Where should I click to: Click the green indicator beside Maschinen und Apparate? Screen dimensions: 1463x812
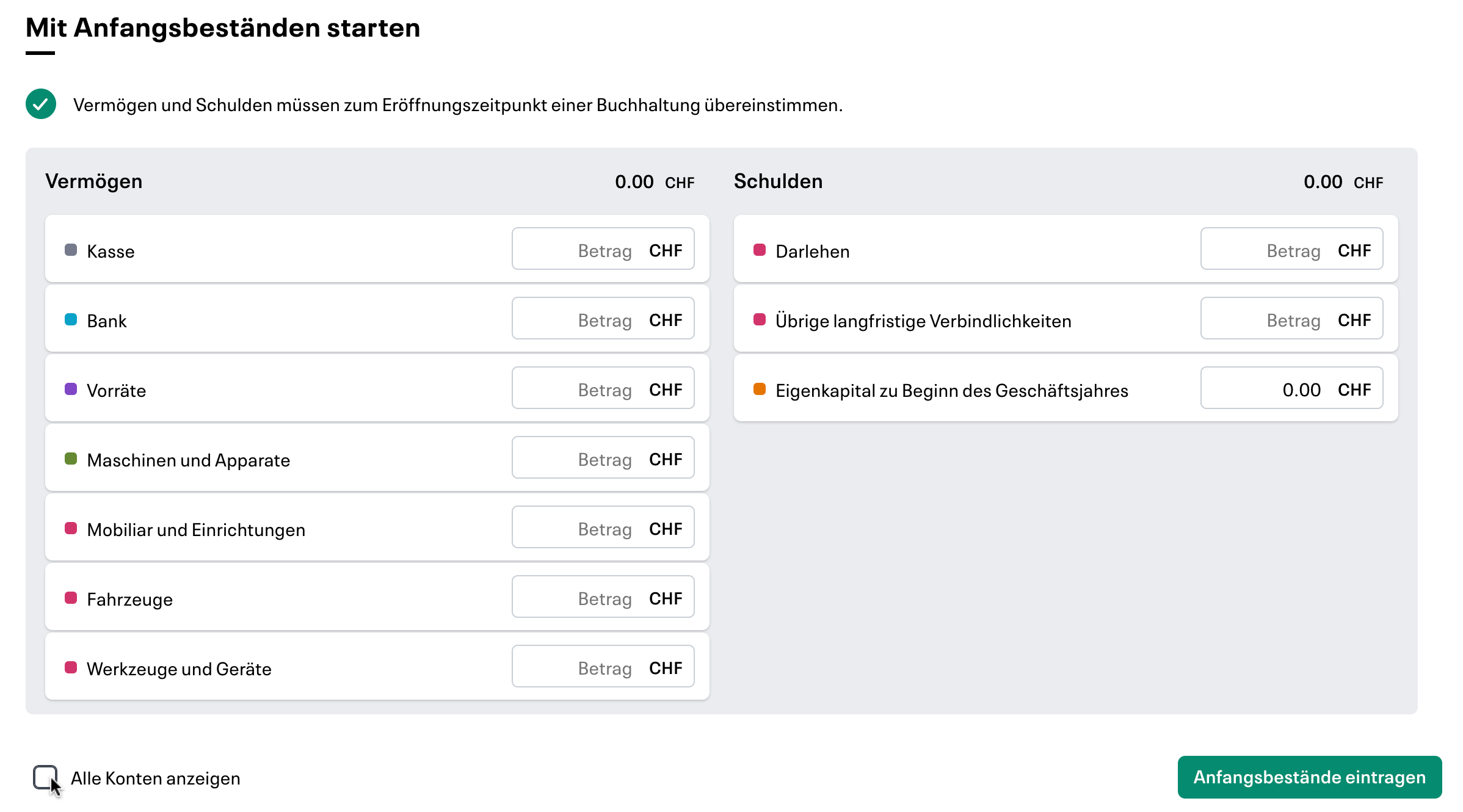click(70, 458)
